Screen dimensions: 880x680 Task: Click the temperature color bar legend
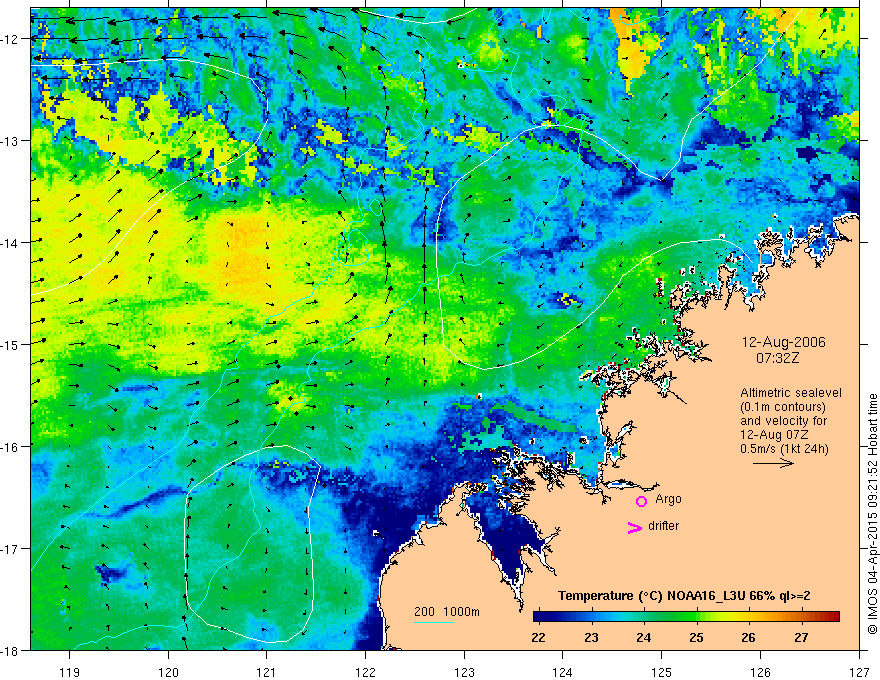[686, 617]
